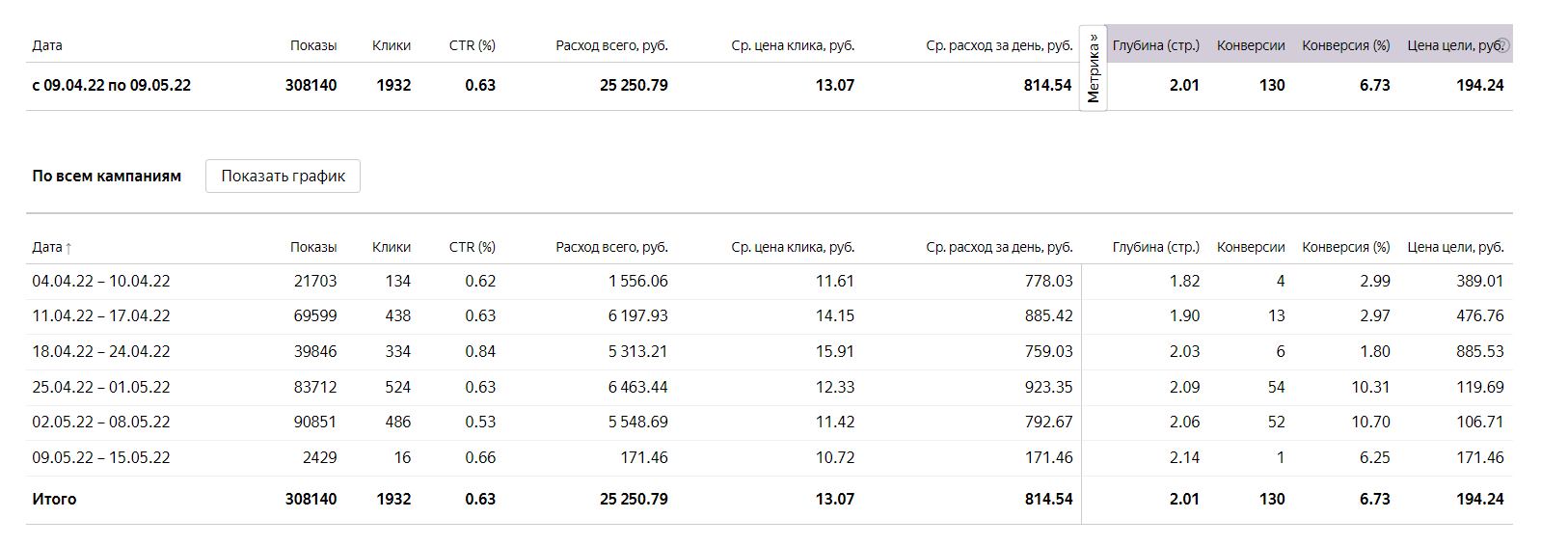Sort lower table by Ср. цена клика
Viewport: 1568px width, 546px height.
click(x=793, y=247)
